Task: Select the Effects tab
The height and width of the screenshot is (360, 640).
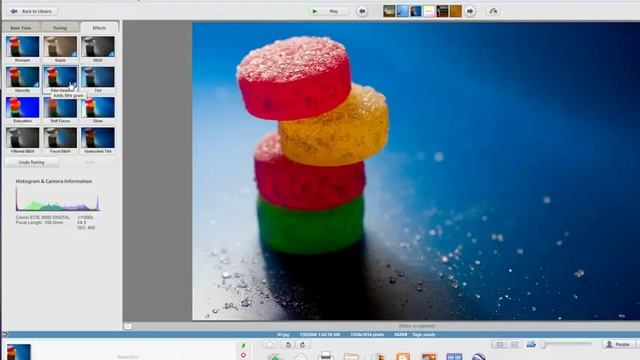Action: click(99, 28)
